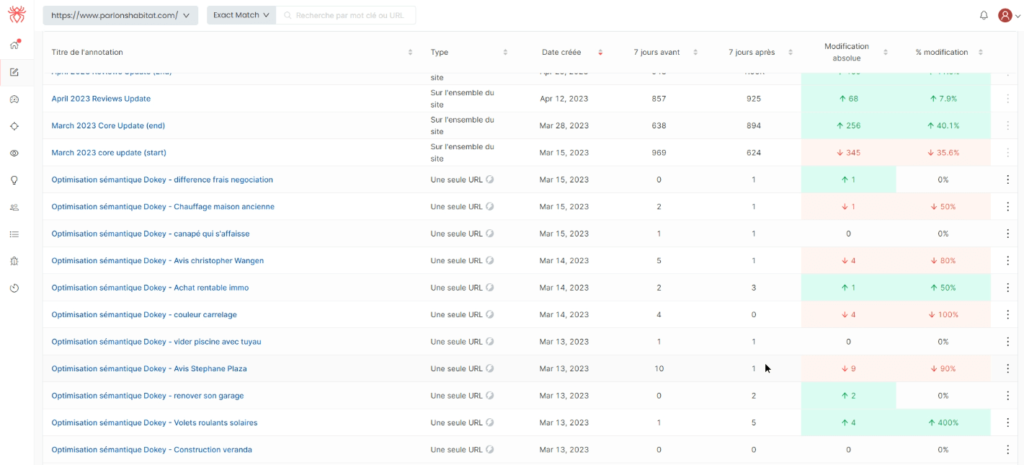This screenshot has width=1024, height=465.
Task: Open couleur carrelage annotation link
Action: tap(144, 315)
